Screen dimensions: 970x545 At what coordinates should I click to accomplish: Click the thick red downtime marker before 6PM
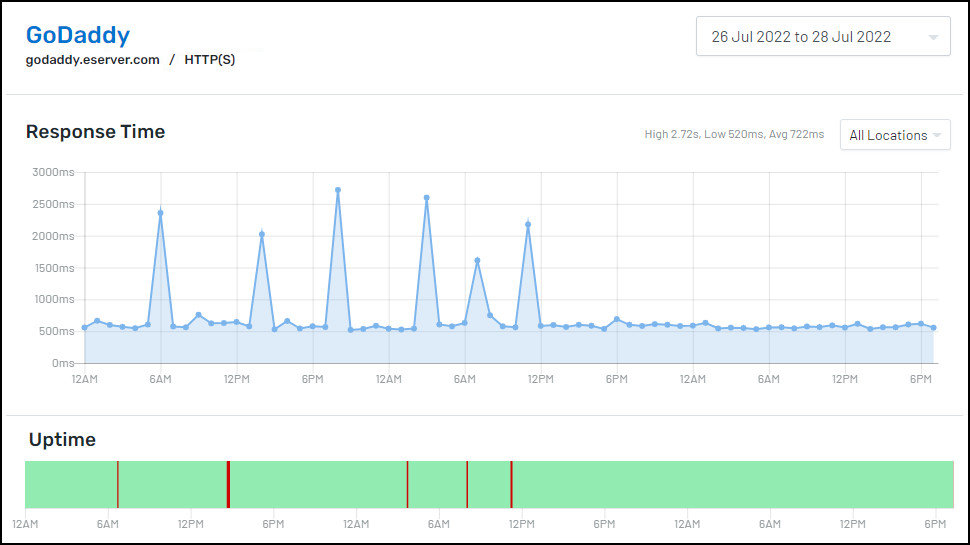pyautogui.click(x=228, y=484)
